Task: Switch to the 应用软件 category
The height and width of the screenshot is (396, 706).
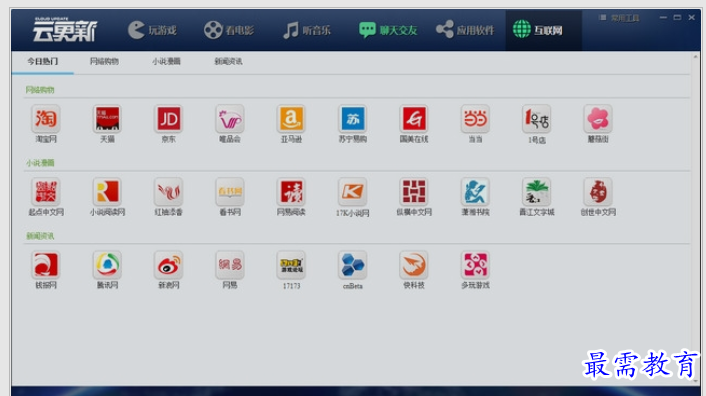Action: pyautogui.click(x=465, y=30)
